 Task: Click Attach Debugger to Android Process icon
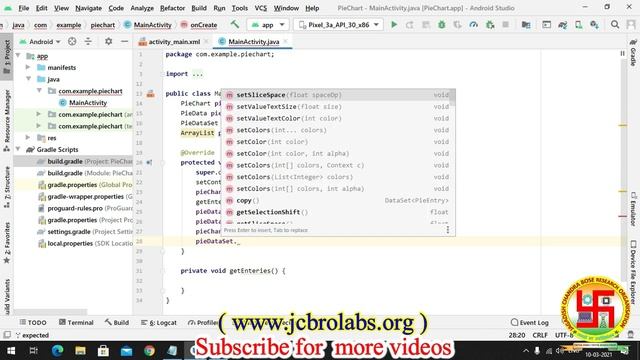tap(490, 24)
